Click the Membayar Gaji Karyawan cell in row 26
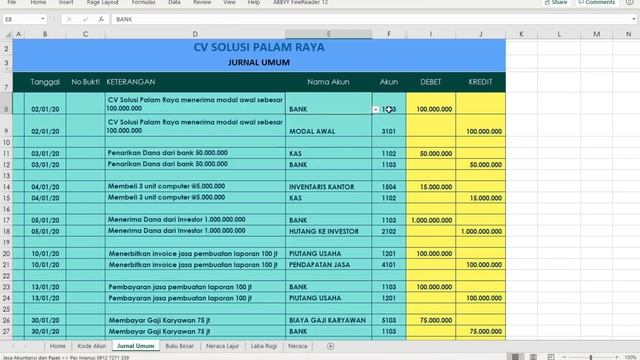This screenshot has width=640, height=360. click(195, 320)
